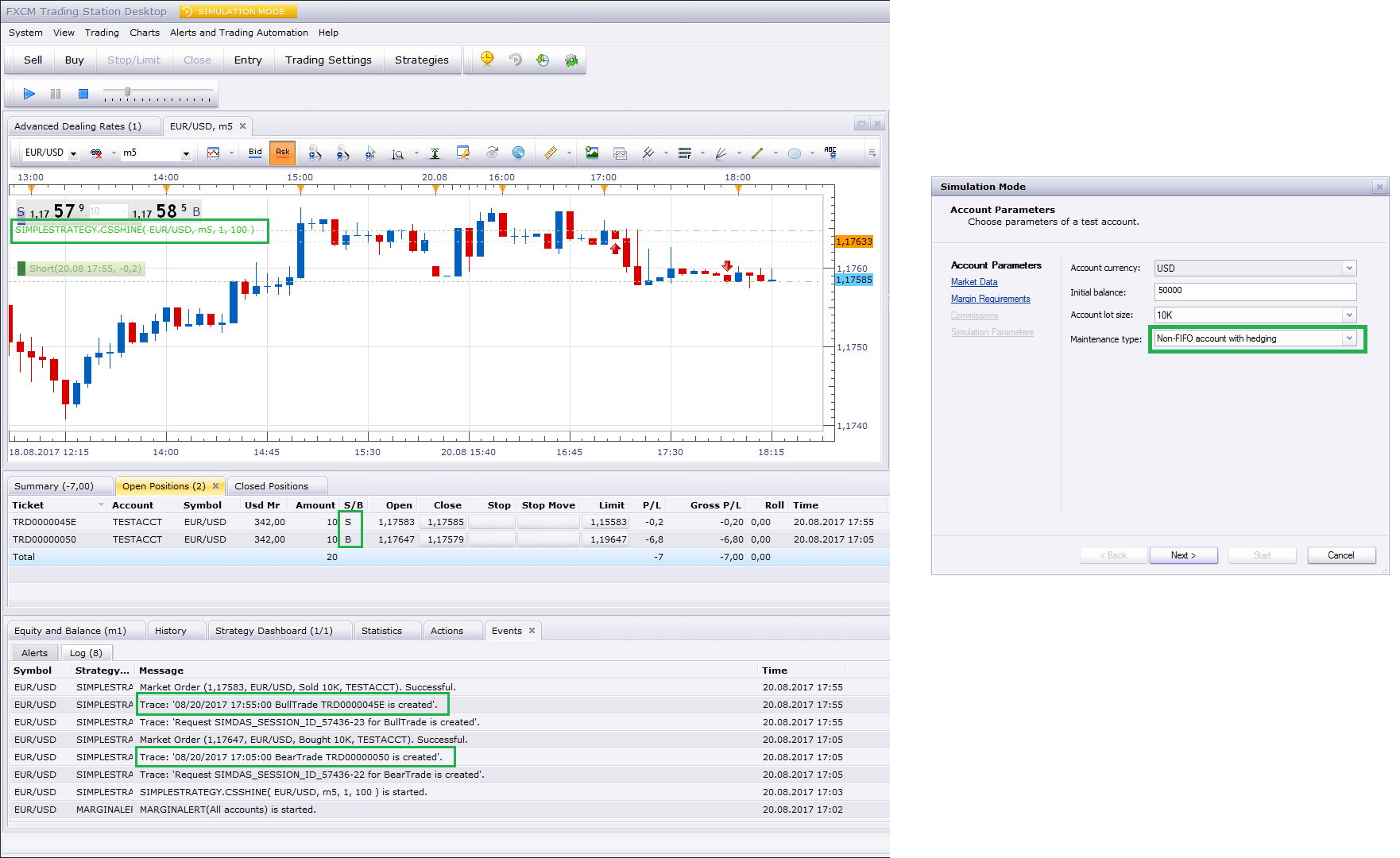This screenshot has width=1400, height=858.
Task: Select the ellipse shape tool
Action: click(794, 153)
